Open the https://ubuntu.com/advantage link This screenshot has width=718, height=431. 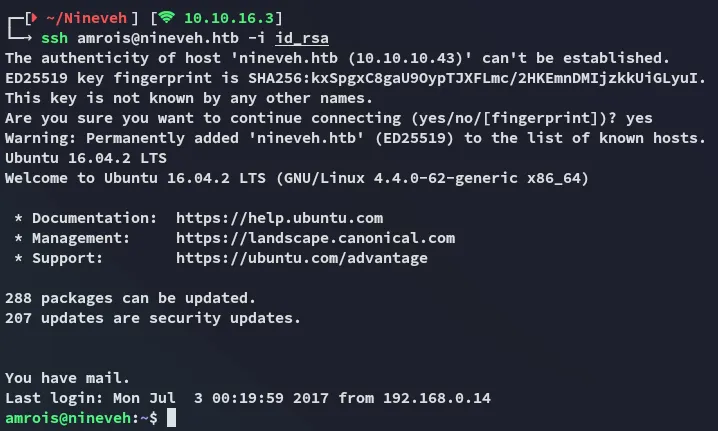click(301, 258)
